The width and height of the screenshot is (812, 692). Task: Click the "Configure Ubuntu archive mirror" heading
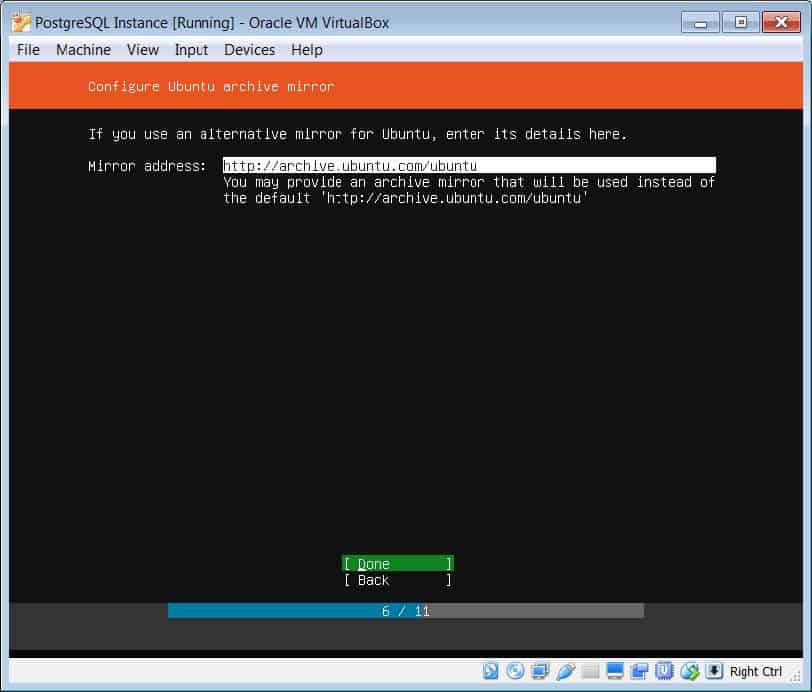pos(211,86)
